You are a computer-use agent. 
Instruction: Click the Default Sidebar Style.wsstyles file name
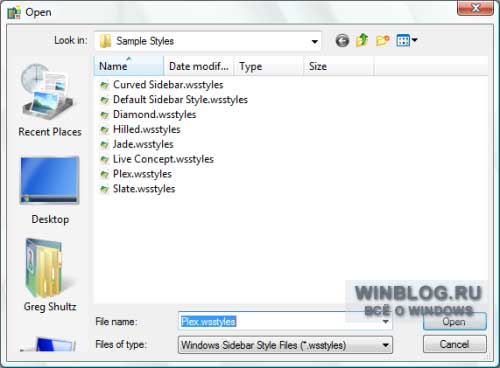point(180,100)
